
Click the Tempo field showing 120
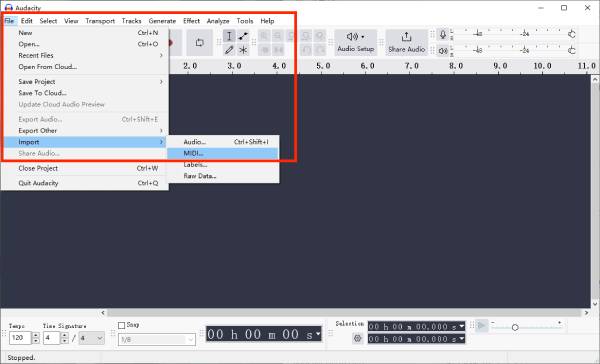click(x=20, y=338)
